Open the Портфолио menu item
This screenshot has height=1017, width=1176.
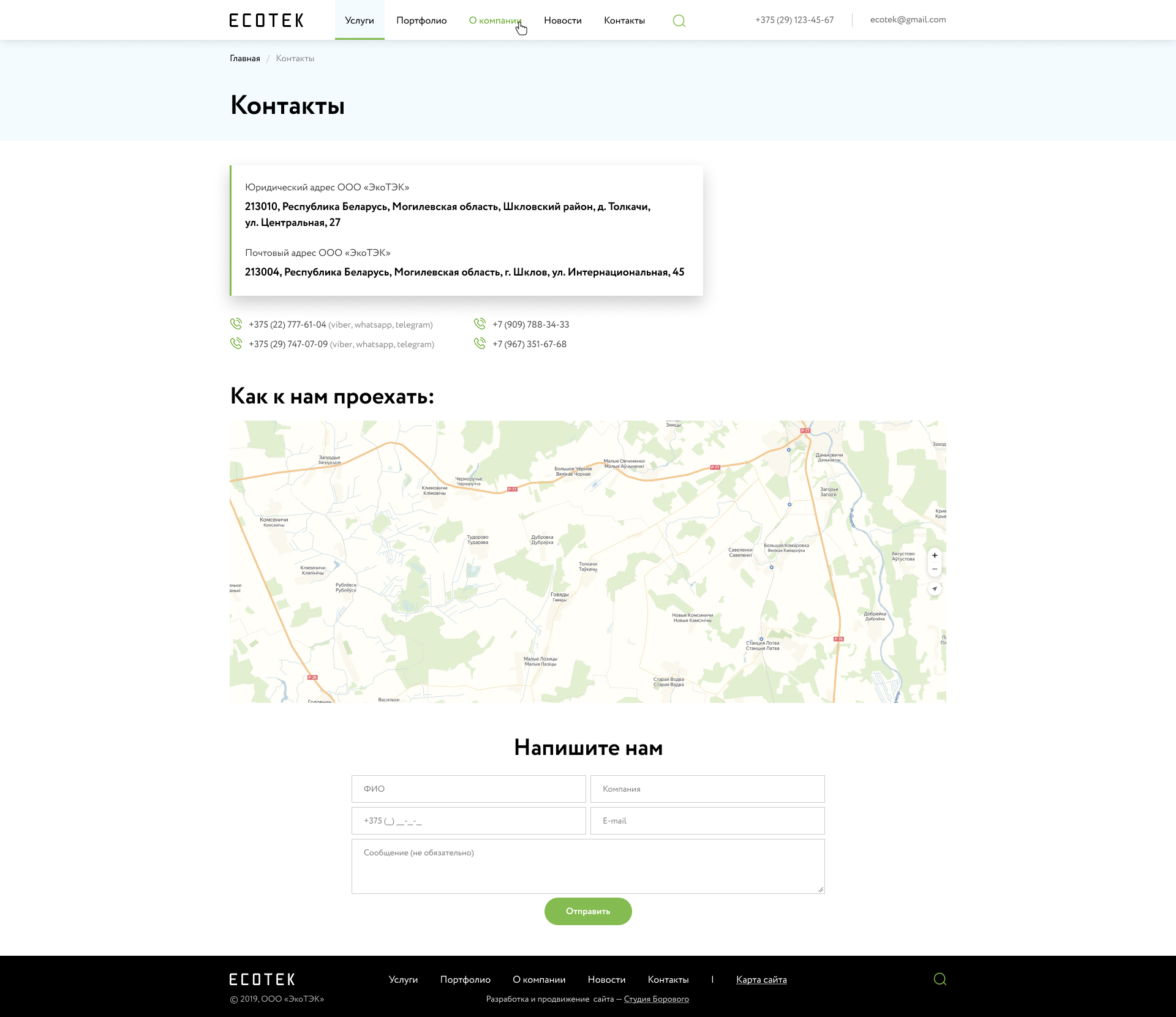[421, 20]
